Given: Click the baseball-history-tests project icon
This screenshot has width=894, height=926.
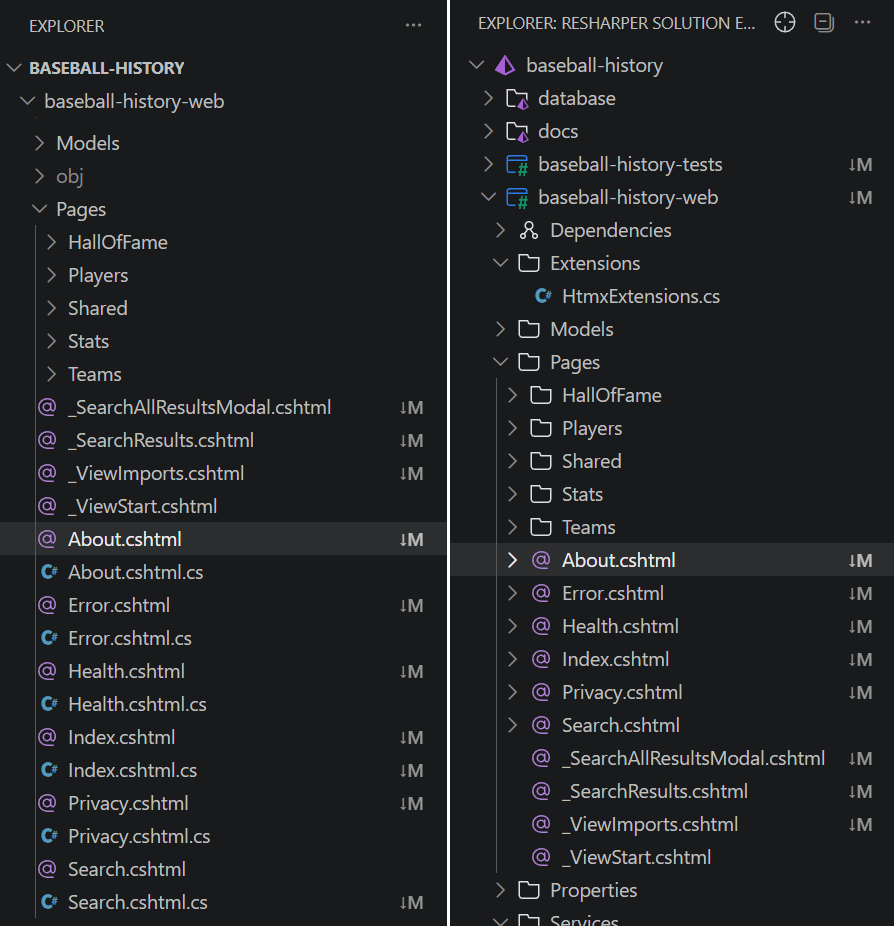Looking at the screenshot, I should (517, 165).
